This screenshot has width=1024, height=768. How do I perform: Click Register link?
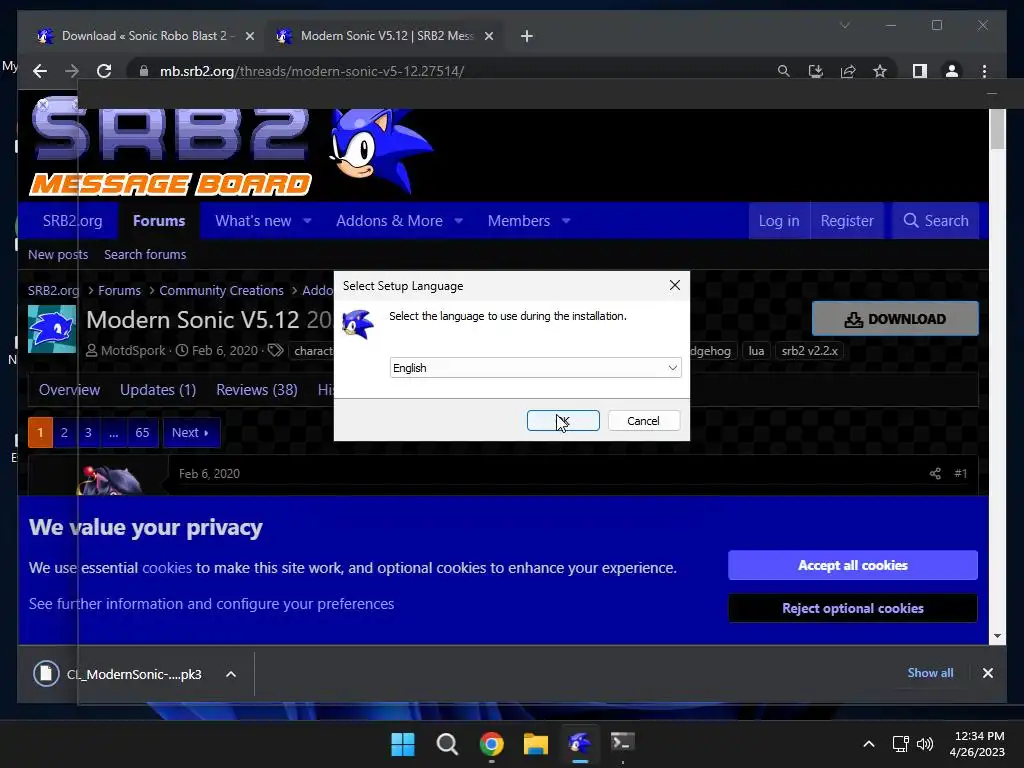pos(847,221)
